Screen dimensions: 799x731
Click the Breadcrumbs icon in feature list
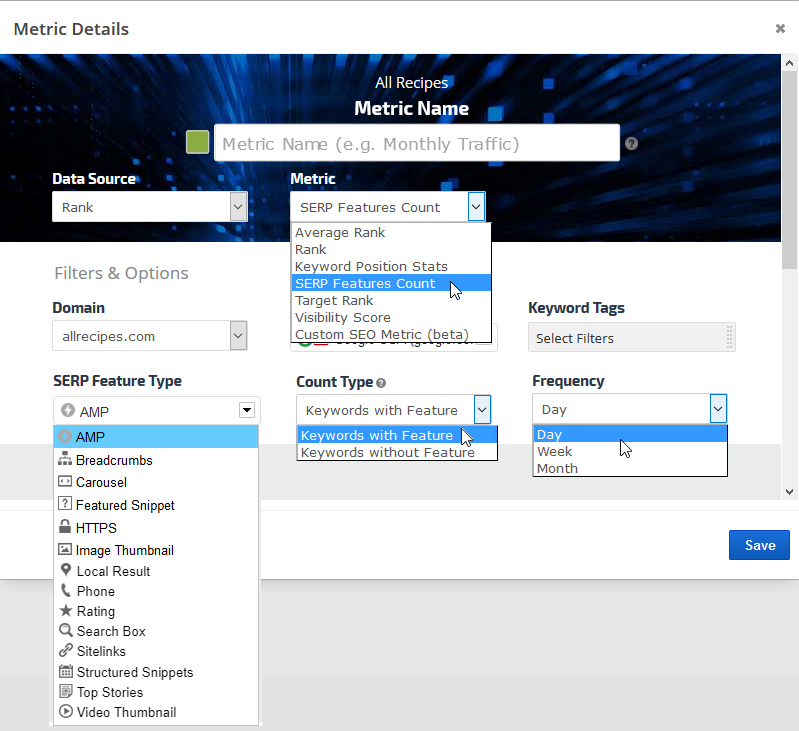65,461
